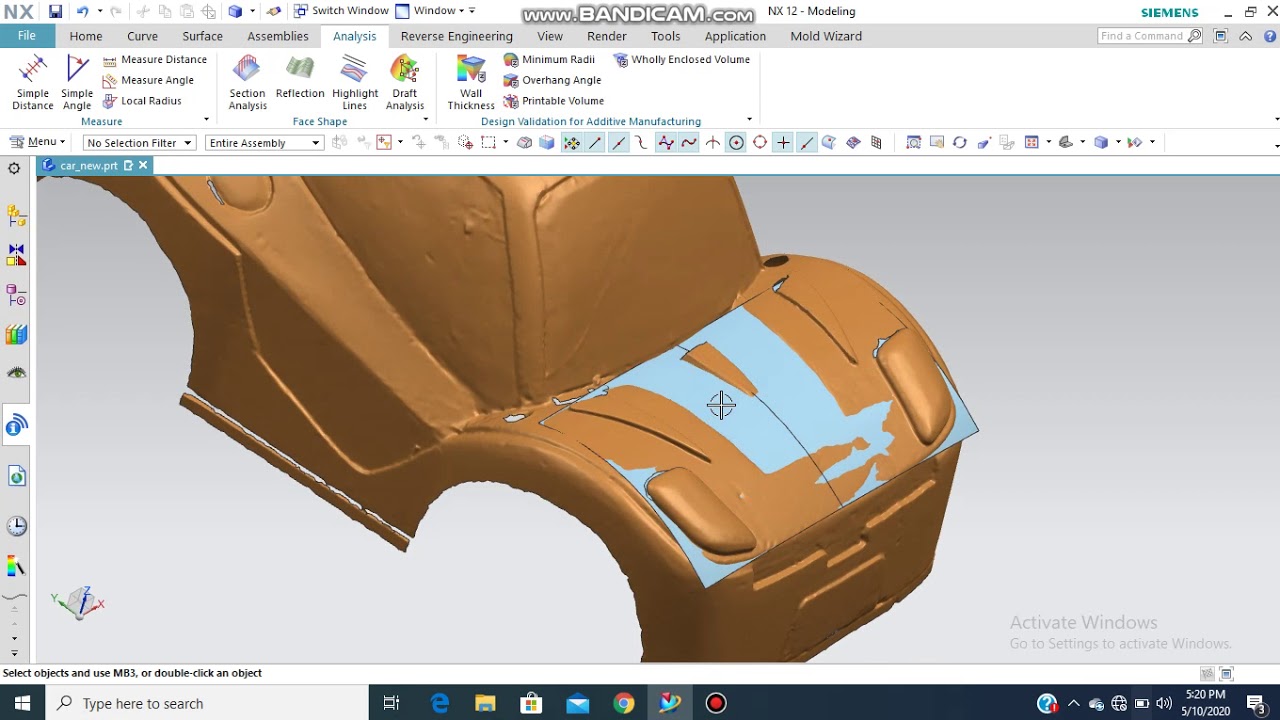Expand the Face Shape group options arrow
1280x720 pixels.
[x=425, y=120]
